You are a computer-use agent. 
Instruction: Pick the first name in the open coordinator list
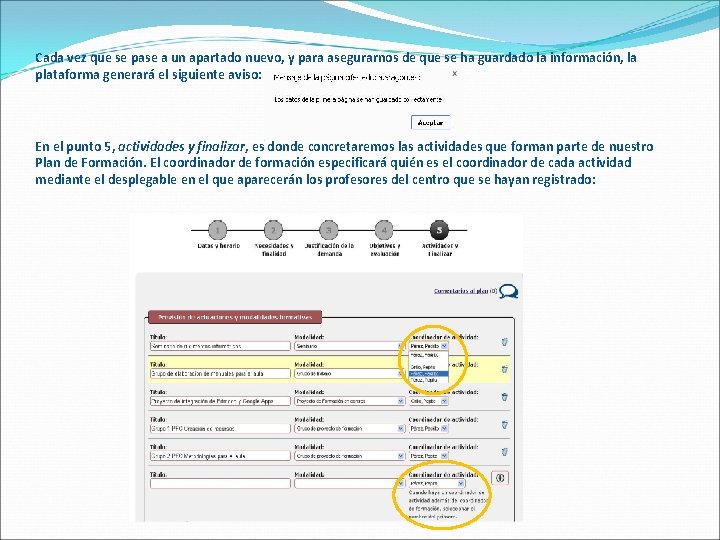[428, 355]
